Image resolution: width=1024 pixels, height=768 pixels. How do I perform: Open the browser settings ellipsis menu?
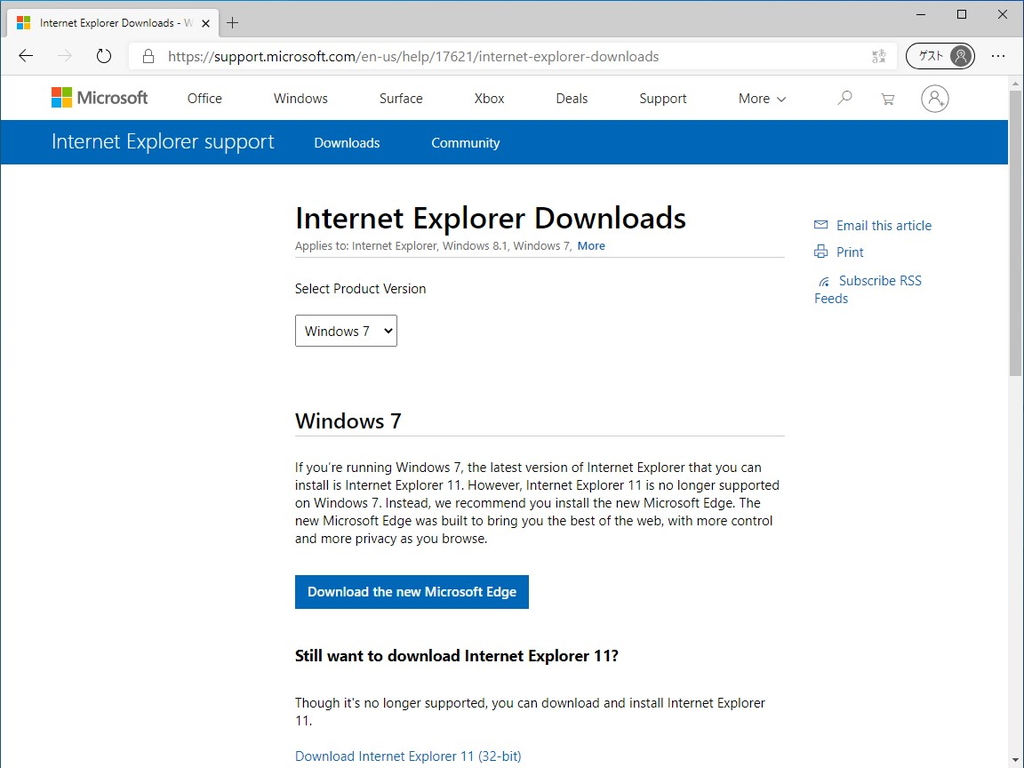click(x=998, y=56)
